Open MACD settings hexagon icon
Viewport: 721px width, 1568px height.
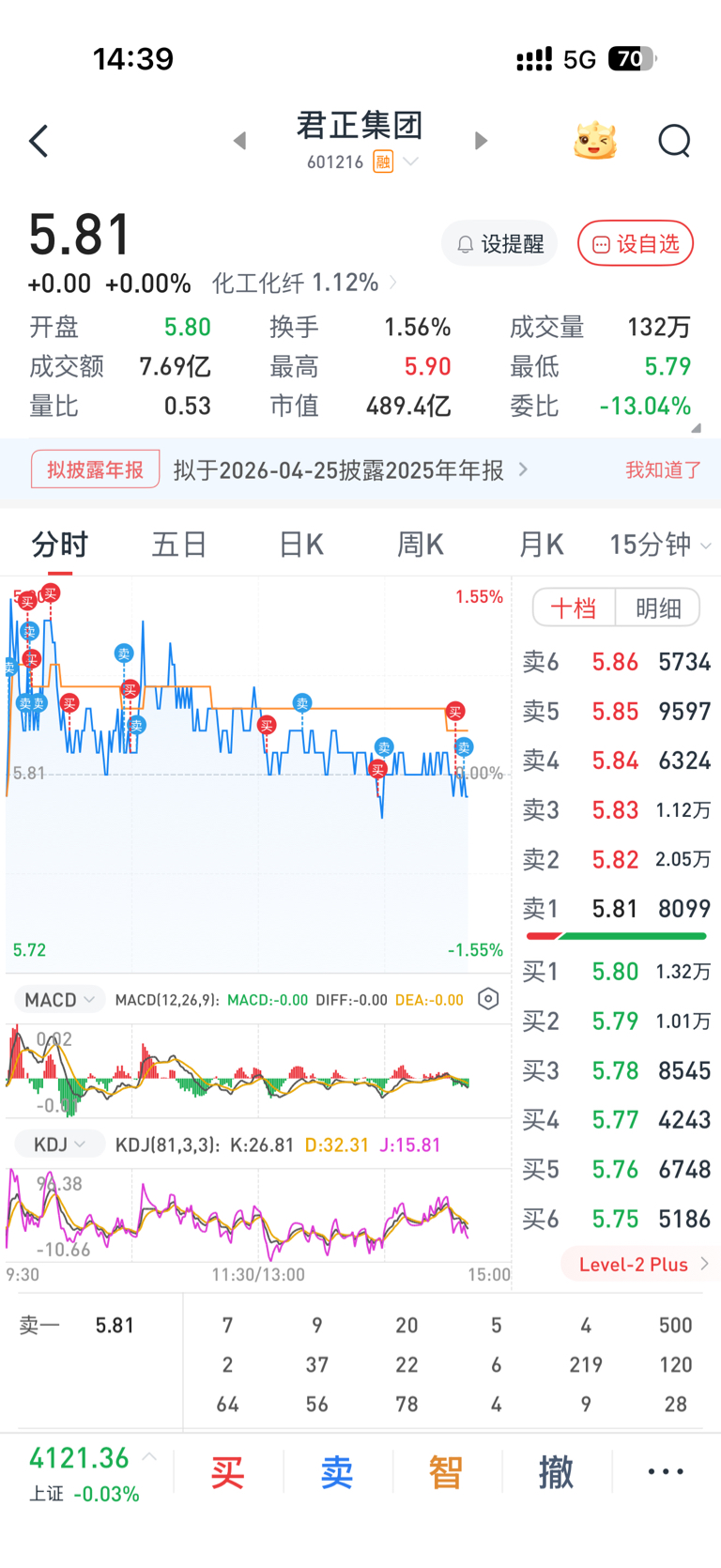(488, 999)
